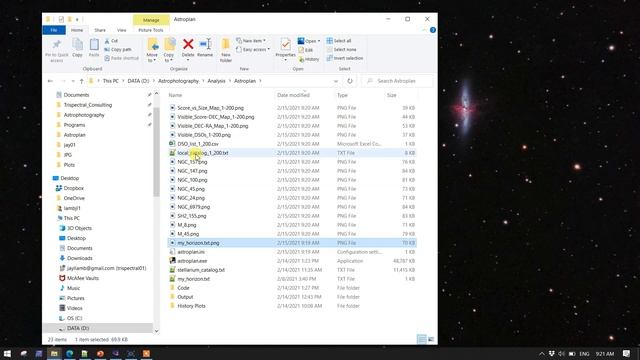Viewport: 640px width, 360px height.
Task: Switch to the Home ribbon tab
Action: point(77,30)
